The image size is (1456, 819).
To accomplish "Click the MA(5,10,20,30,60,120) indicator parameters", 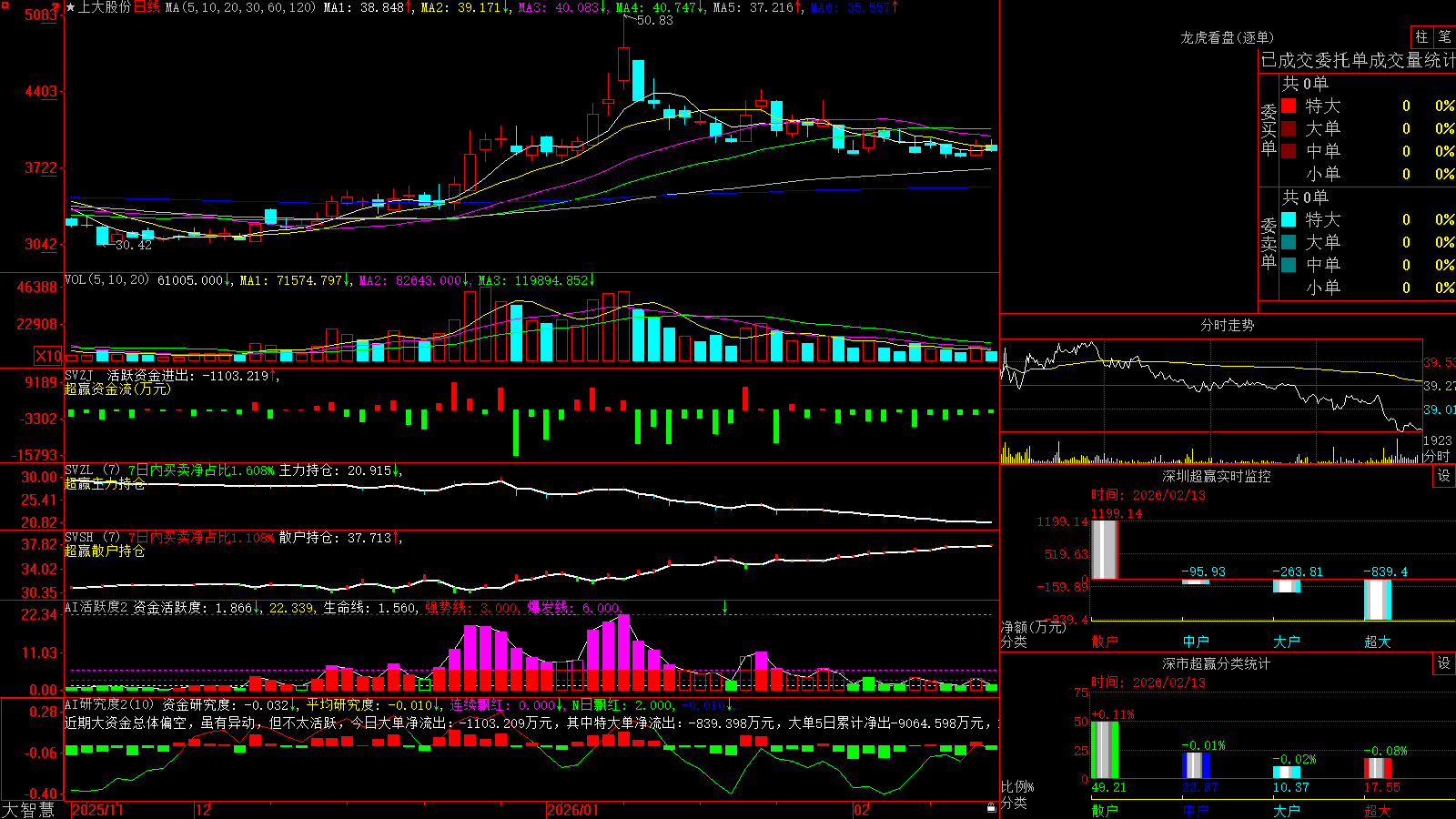I will pos(240,7).
